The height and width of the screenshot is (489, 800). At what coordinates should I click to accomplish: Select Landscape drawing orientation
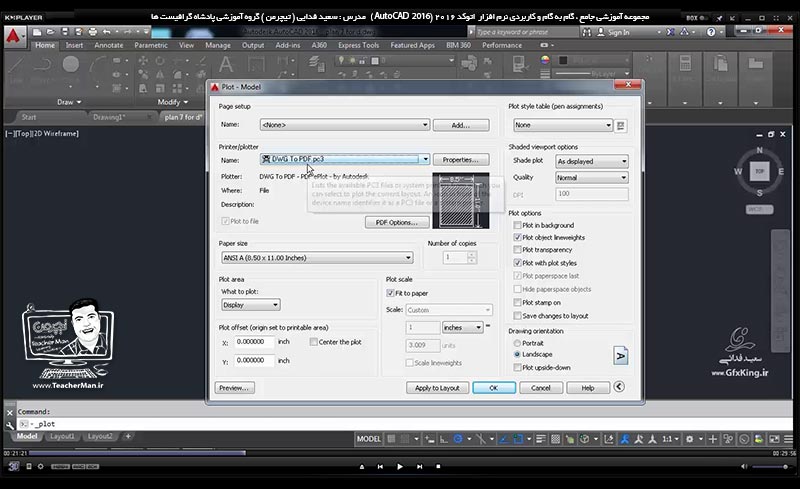tap(517, 354)
